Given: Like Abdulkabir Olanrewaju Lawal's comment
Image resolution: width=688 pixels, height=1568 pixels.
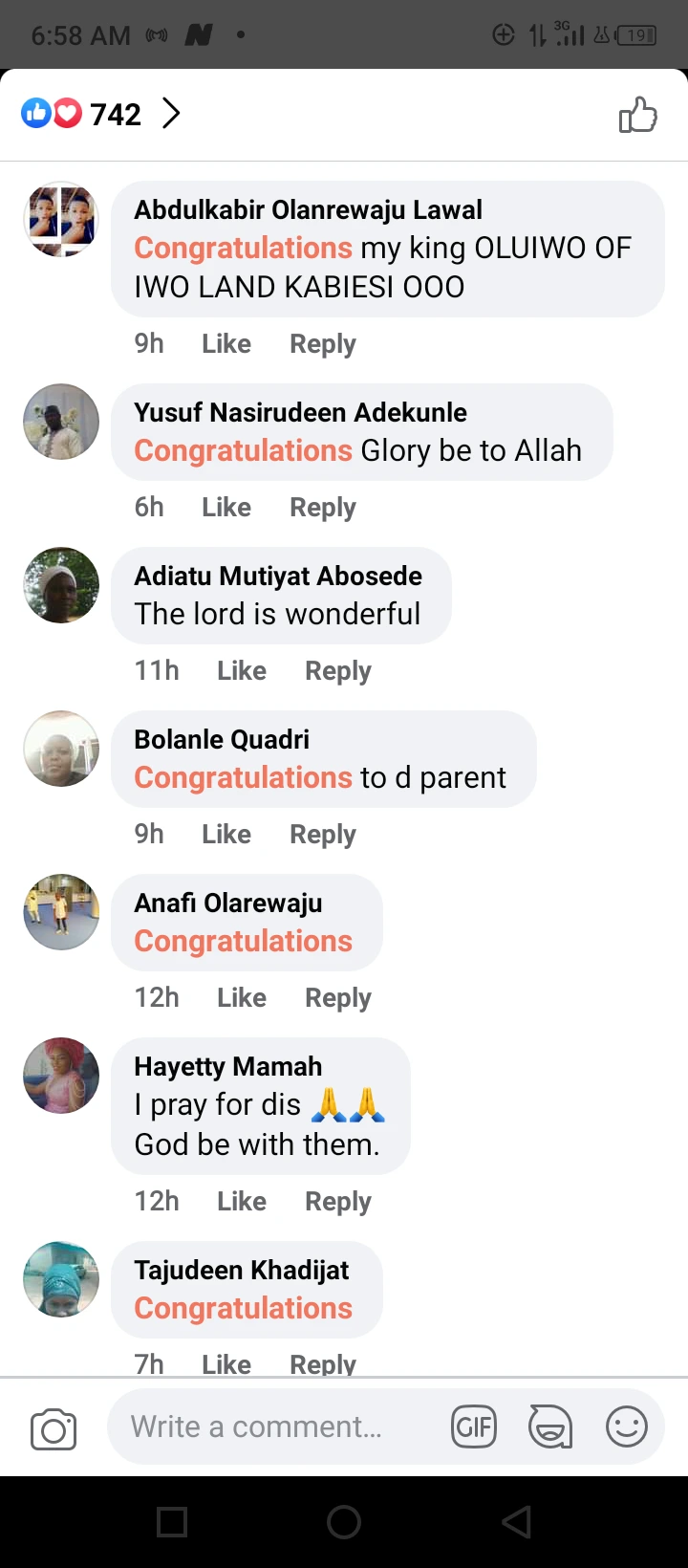Looking at the screenshot, I should coord(226,344).
